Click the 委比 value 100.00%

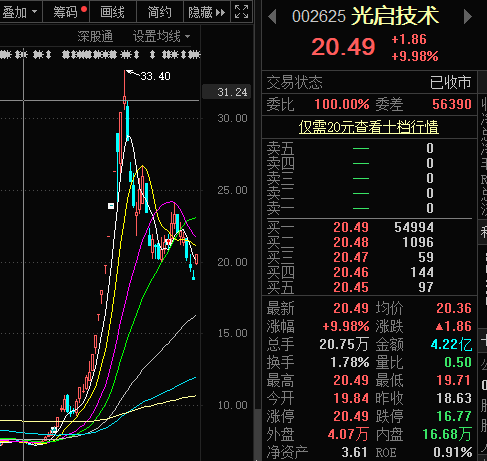click(342, 104)
